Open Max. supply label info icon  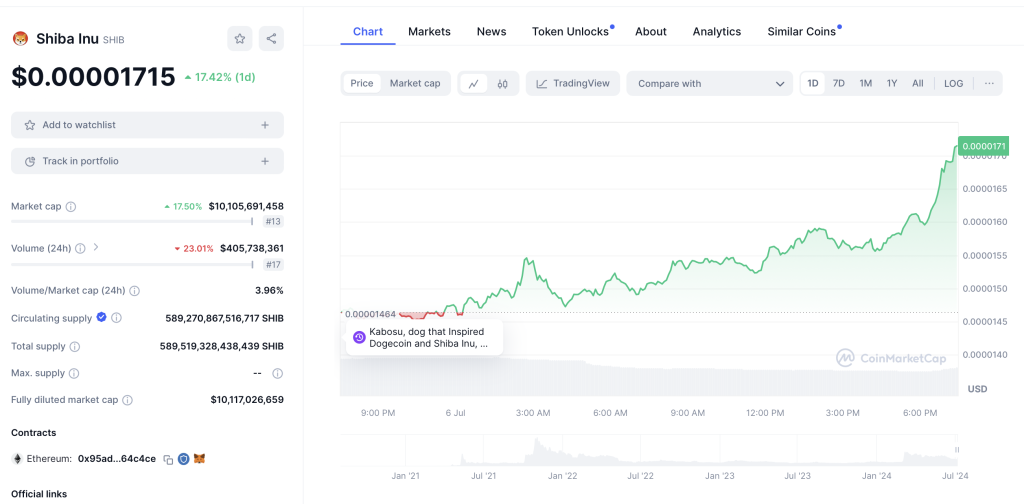pyautogui.click(x=74, y=373)
